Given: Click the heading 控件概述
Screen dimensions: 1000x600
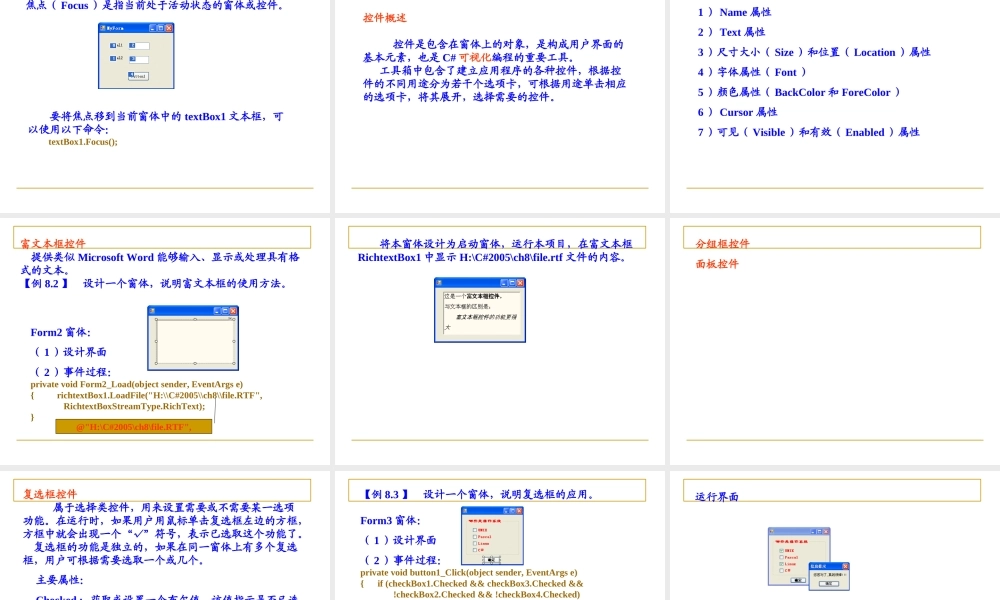Looking at the screenshot, I should (385, 17).
